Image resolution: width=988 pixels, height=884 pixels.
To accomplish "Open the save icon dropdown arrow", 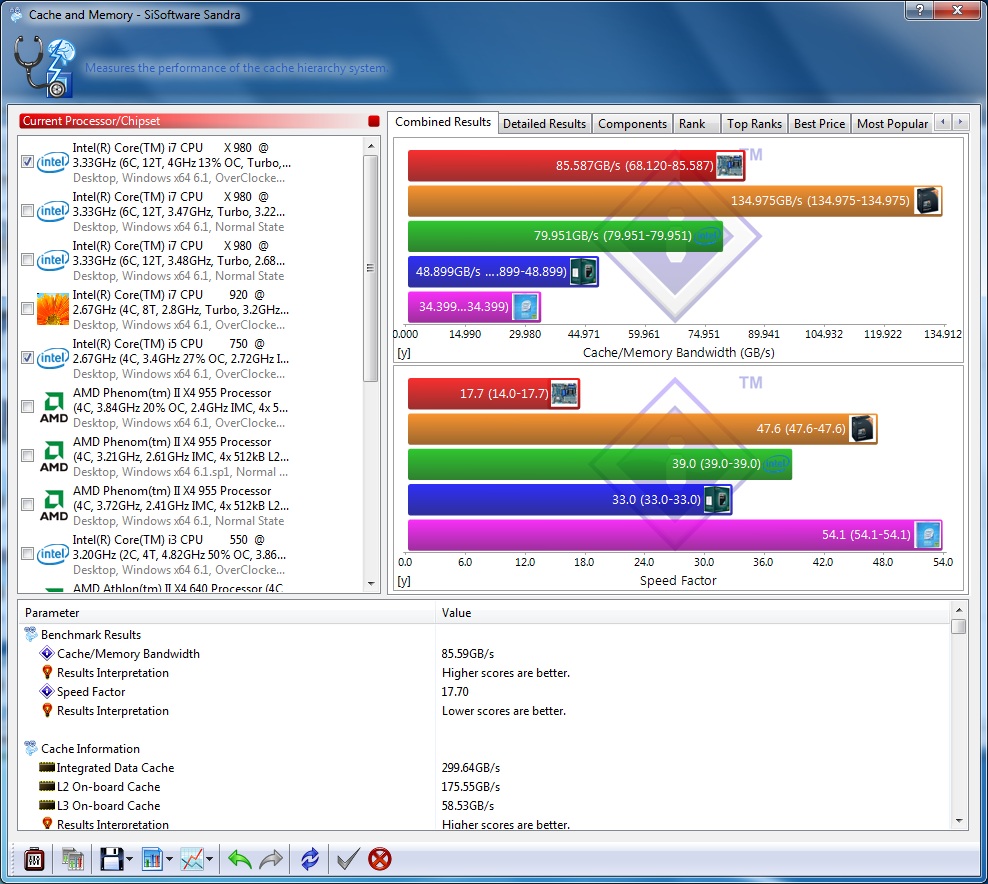I will [129, 859].
